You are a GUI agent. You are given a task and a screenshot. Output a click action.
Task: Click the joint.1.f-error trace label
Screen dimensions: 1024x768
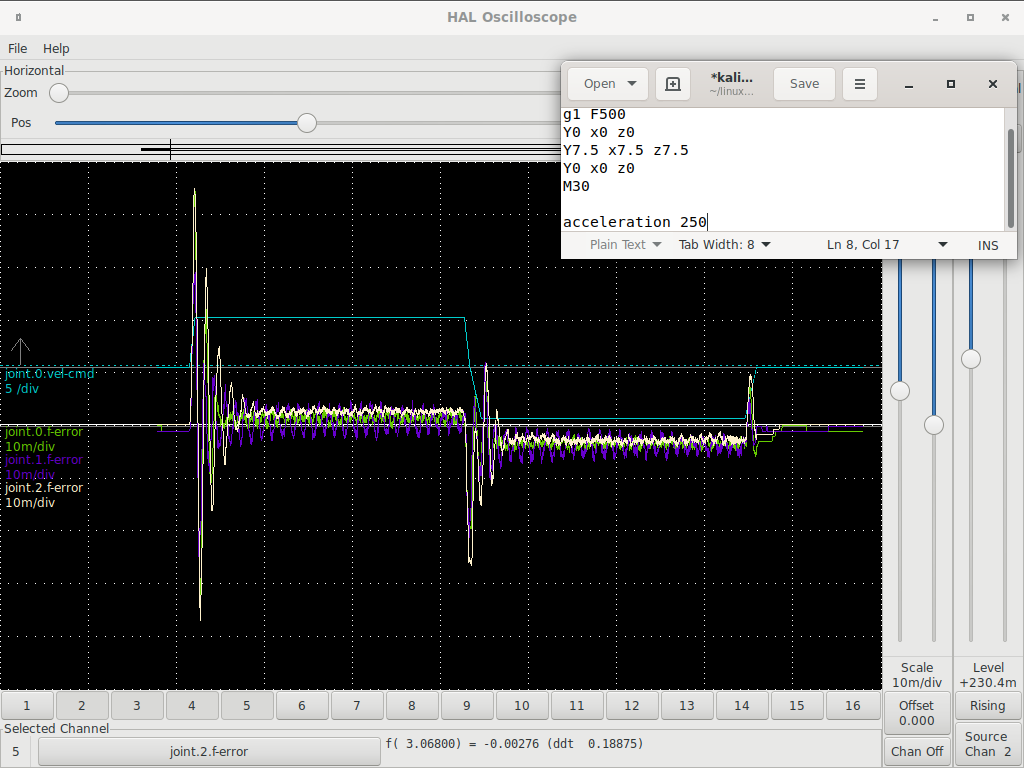[x=44, y=460]
